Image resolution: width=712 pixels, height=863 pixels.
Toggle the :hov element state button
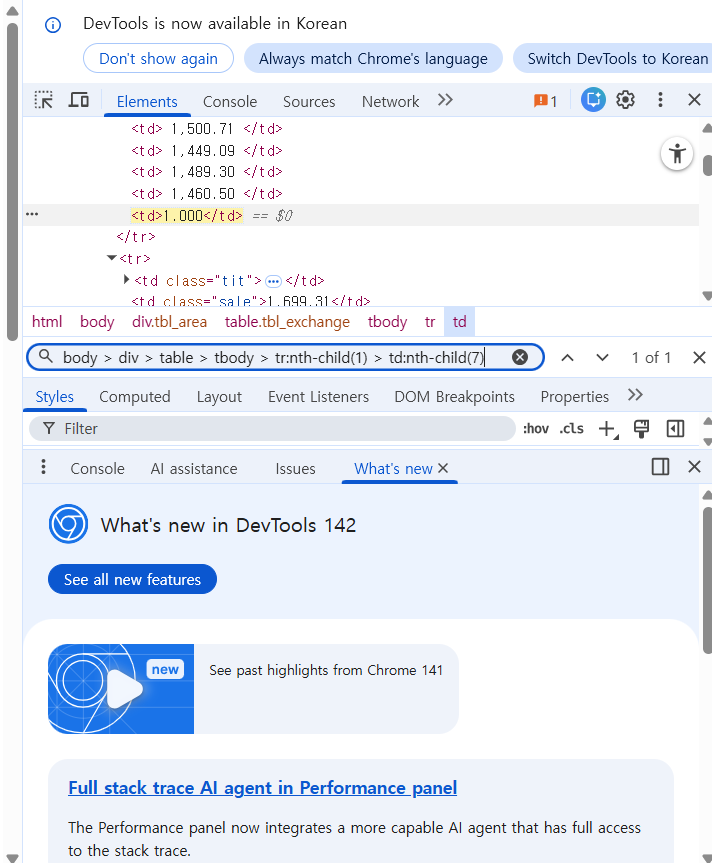click(x=535, y=429)
